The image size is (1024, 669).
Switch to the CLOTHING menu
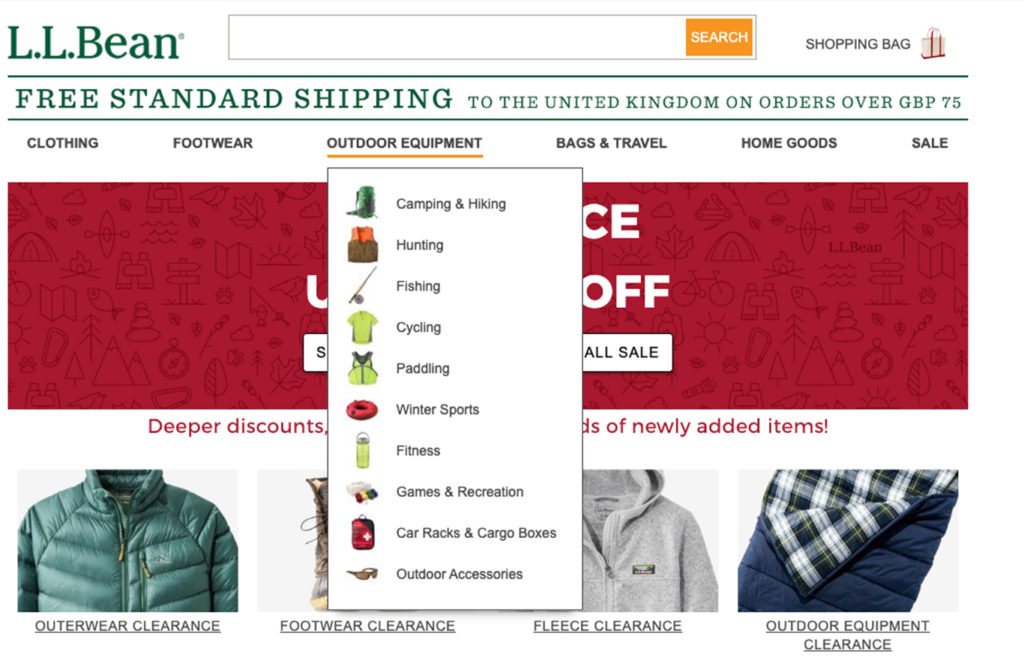[x=62, y=143]
